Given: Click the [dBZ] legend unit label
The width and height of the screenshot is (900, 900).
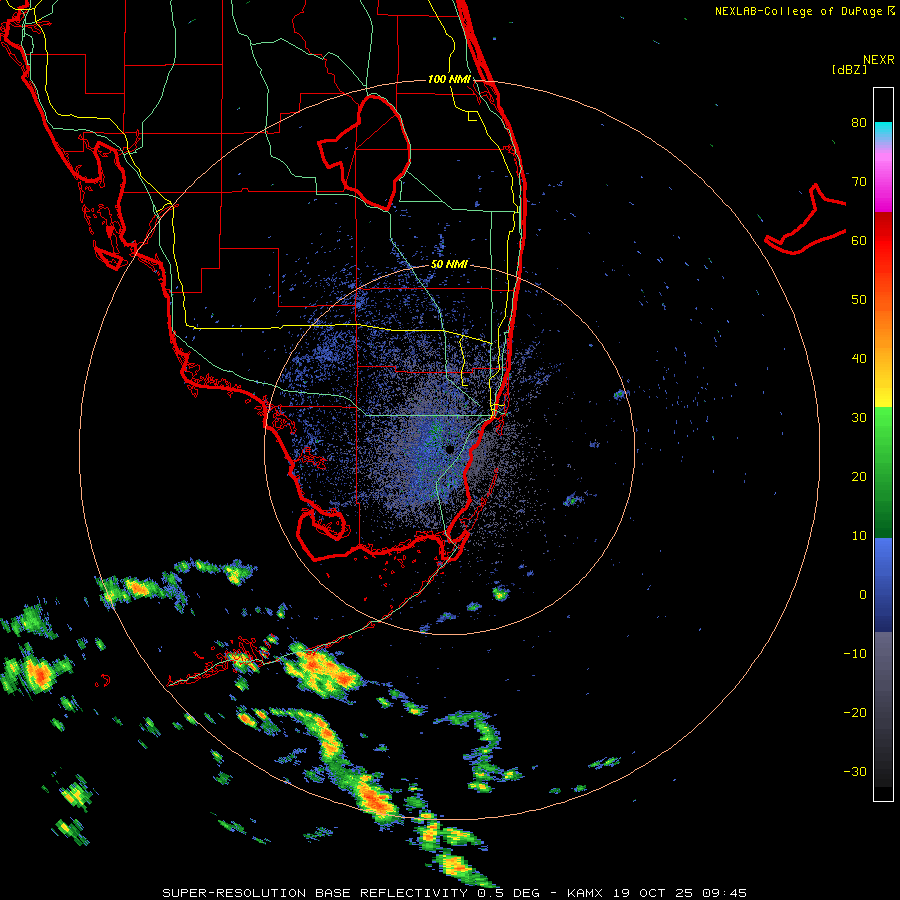Looking at the screenshot, I should tap(849, 70).
